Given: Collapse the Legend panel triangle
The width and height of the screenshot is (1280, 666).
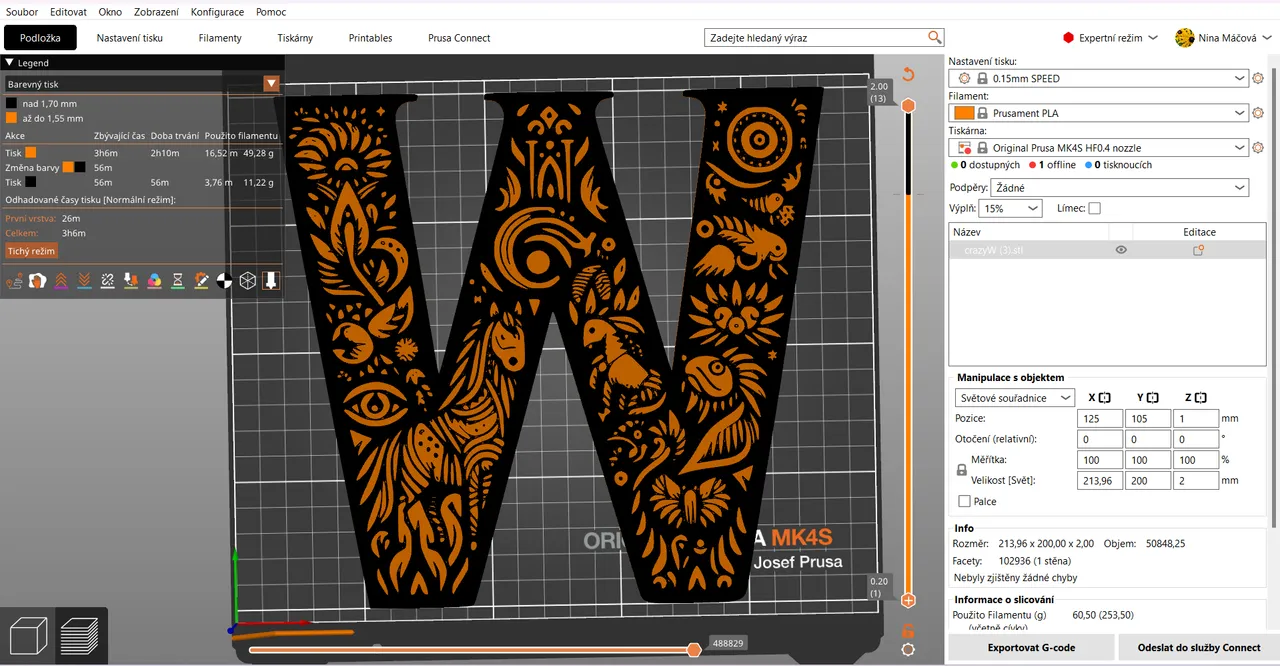Looking at the screenshot, I should tap(9, 63).
